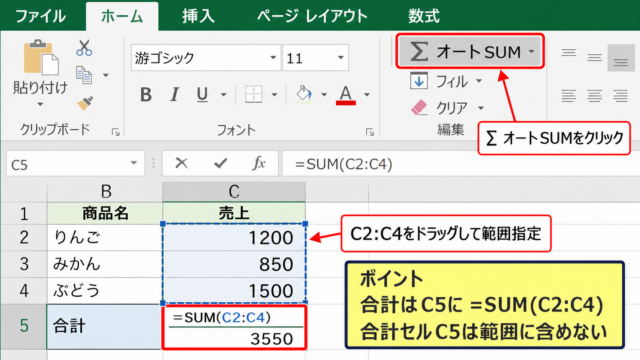640x360 pixels.
Task: Expand the Copy options dropdown arrow
Action: (x=106, y=75)
